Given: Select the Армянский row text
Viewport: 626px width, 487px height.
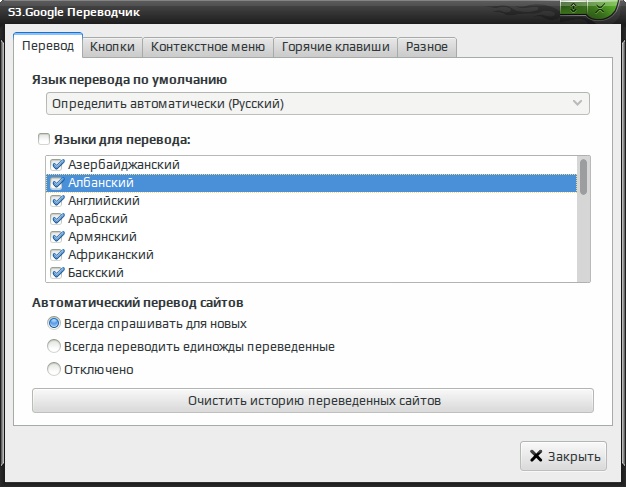Looking at the screenshot, I should 102,237.
